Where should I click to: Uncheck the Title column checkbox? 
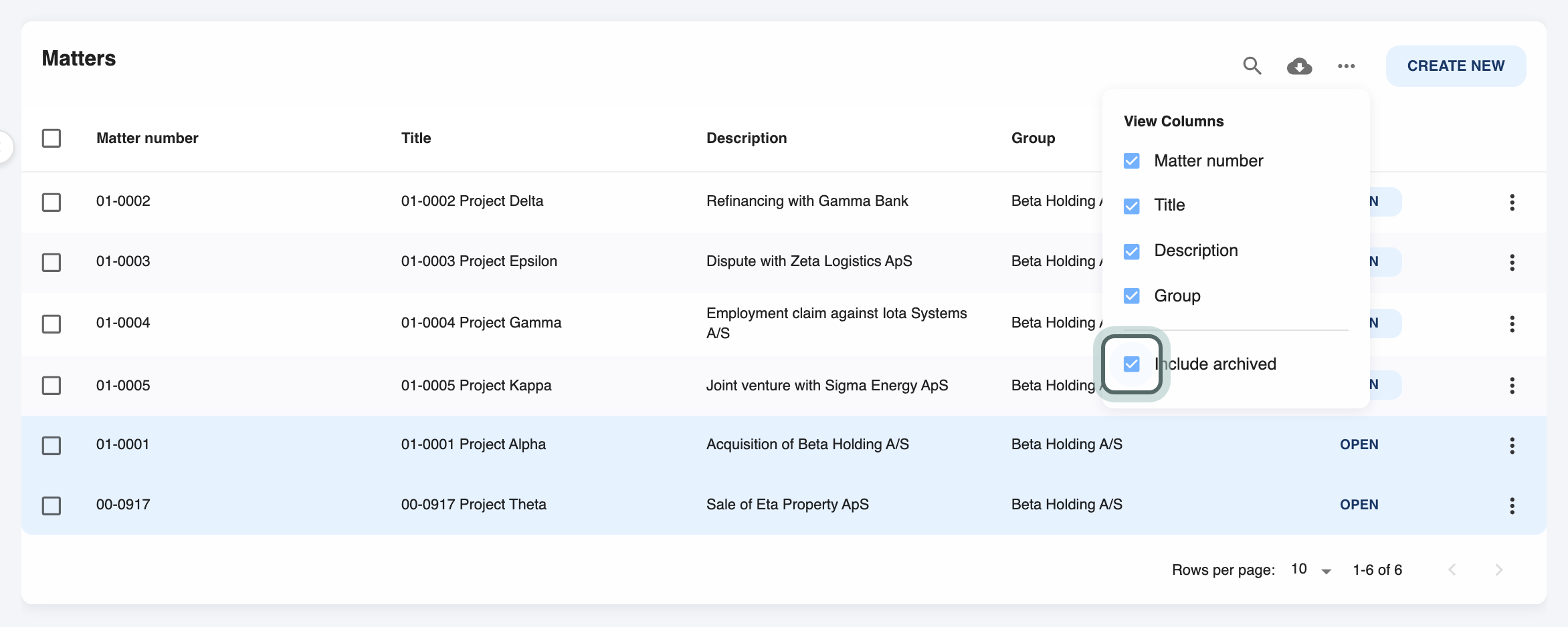point(1132,206)
